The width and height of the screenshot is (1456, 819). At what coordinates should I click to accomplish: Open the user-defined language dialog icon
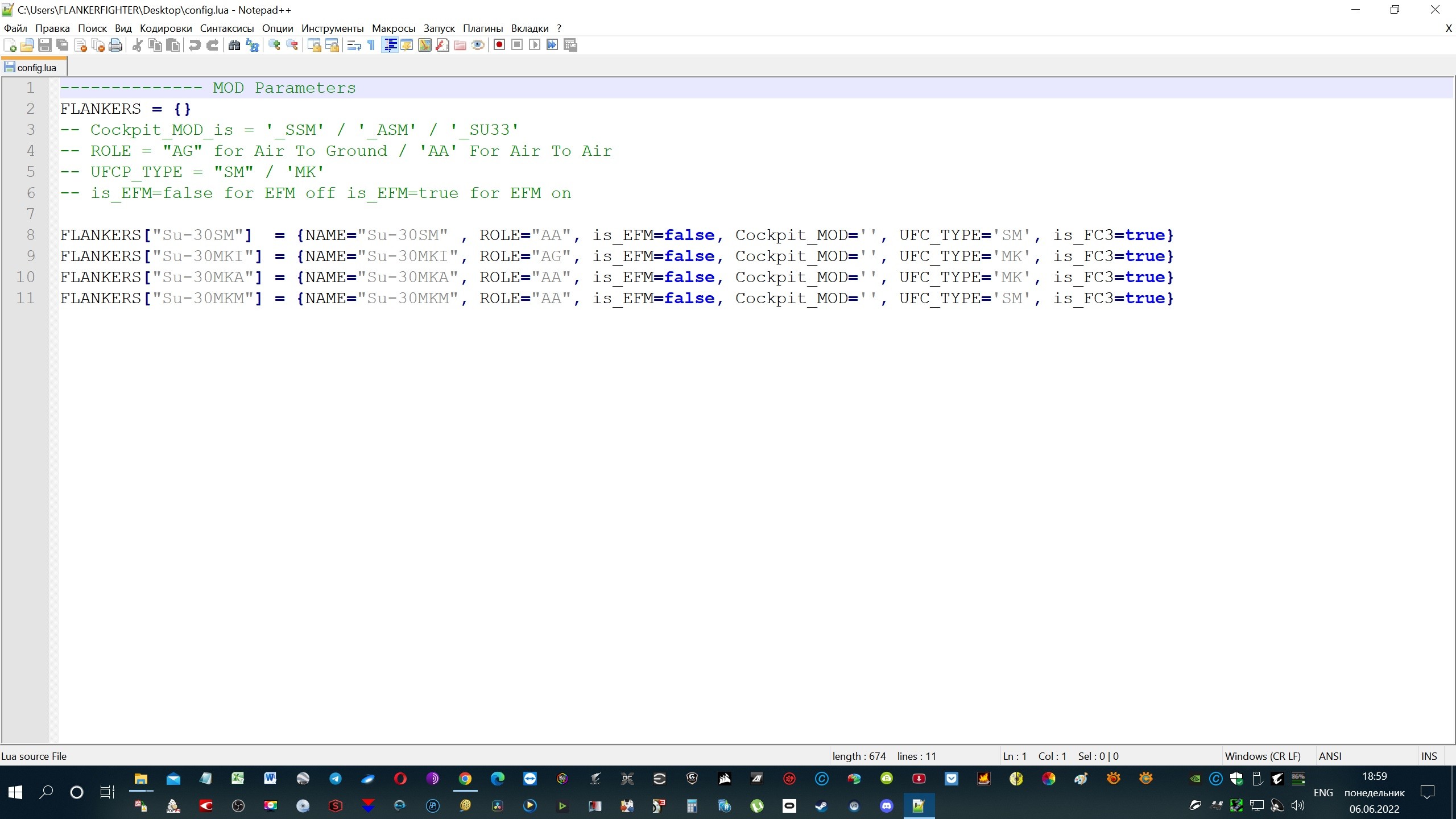click(x=407, y=45)
